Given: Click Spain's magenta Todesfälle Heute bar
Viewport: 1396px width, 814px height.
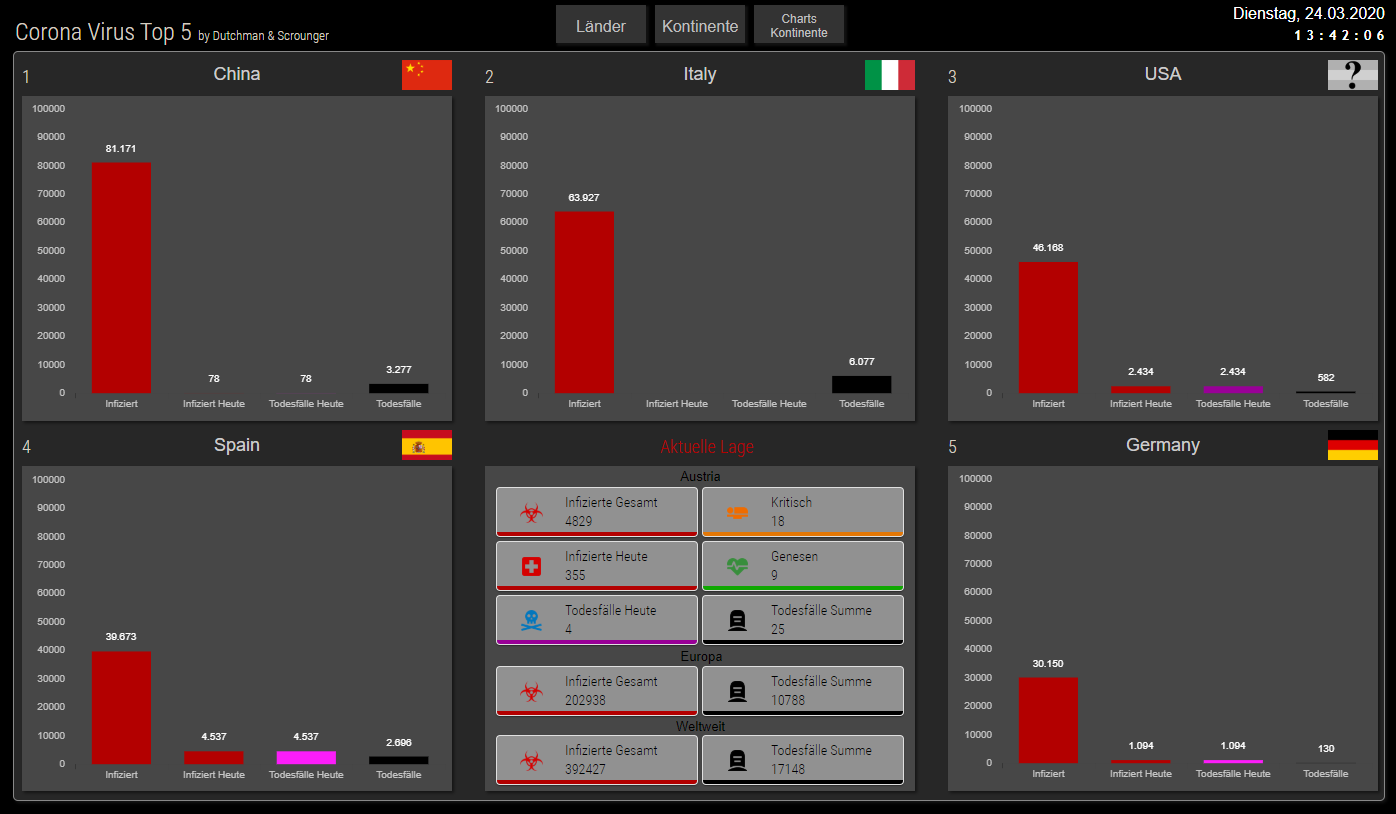Looking at the screenshot, I should coord(306,757).
